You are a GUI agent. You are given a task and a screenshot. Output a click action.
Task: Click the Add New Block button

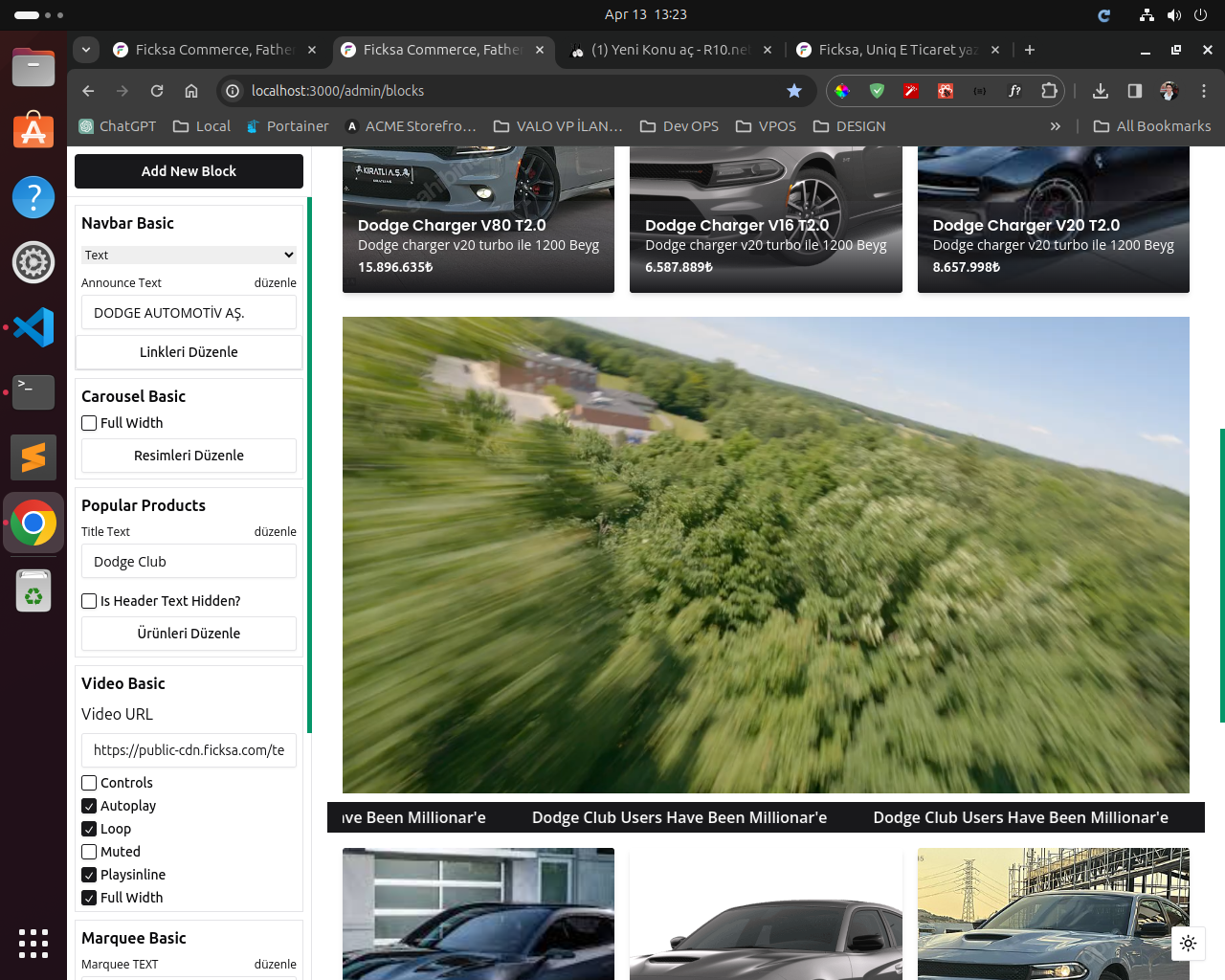point(189,171)
